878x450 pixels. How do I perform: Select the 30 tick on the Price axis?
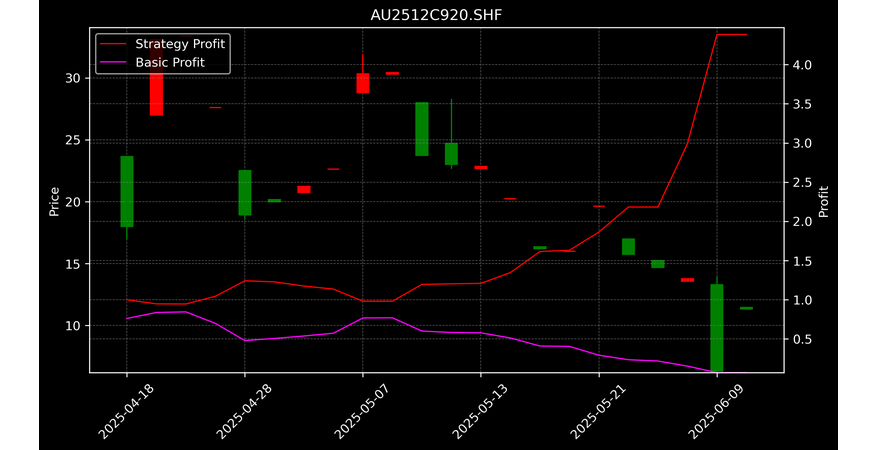(73, 78)
